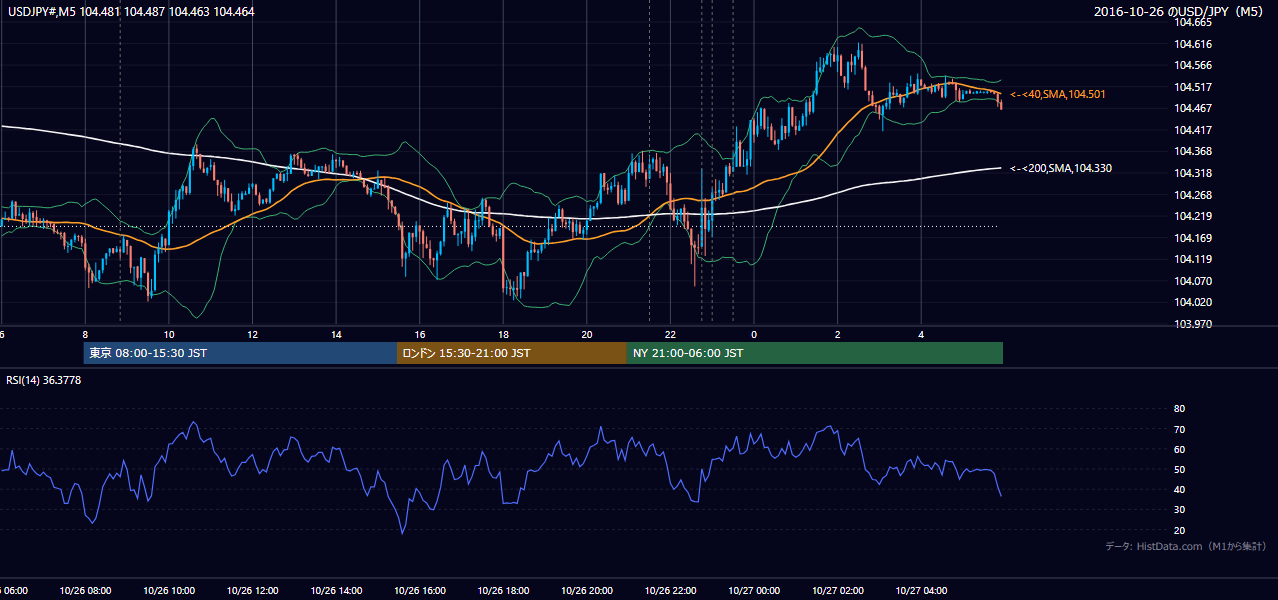Screen dimensions: 1278x600
Task: Click the 10/27 02:00 date axis label
Action: point(838,591)
